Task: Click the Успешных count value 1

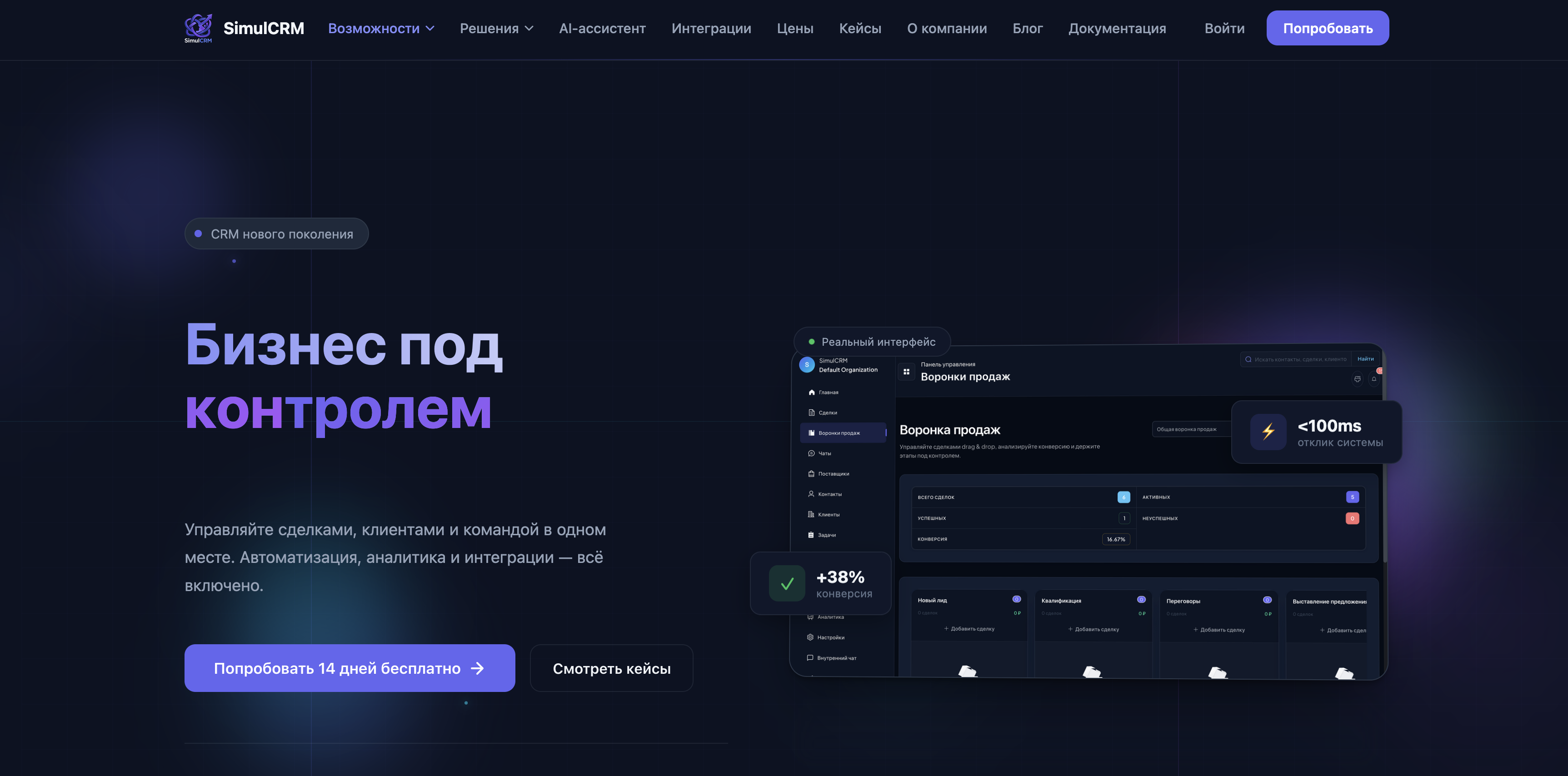Action: coord(1124,518)
